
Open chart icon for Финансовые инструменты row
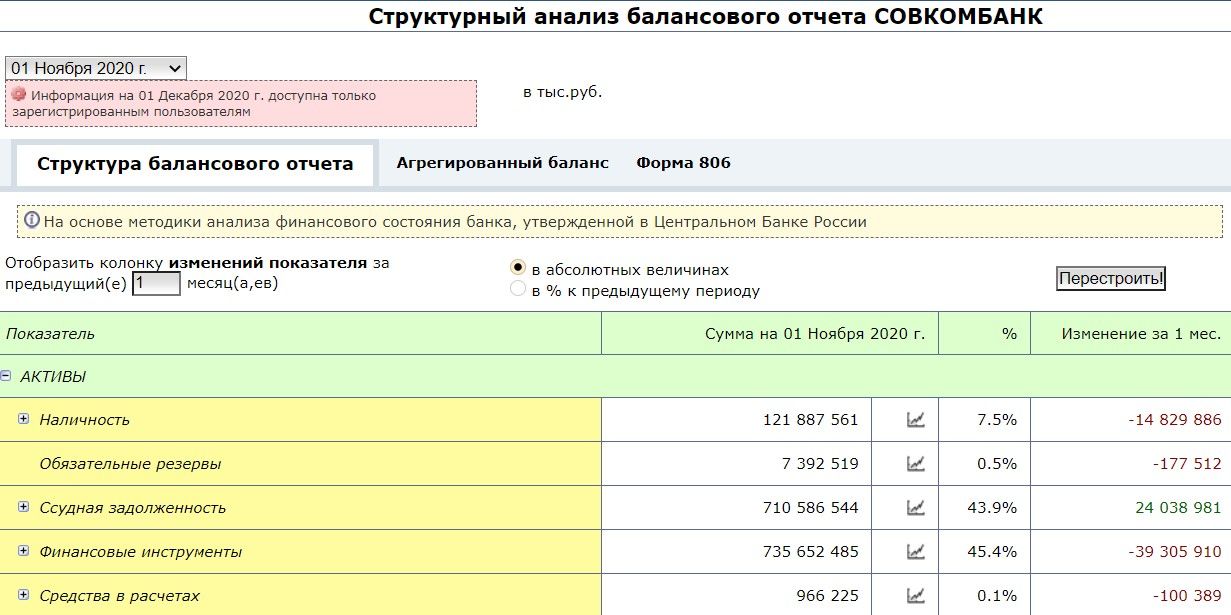point(915,552)
